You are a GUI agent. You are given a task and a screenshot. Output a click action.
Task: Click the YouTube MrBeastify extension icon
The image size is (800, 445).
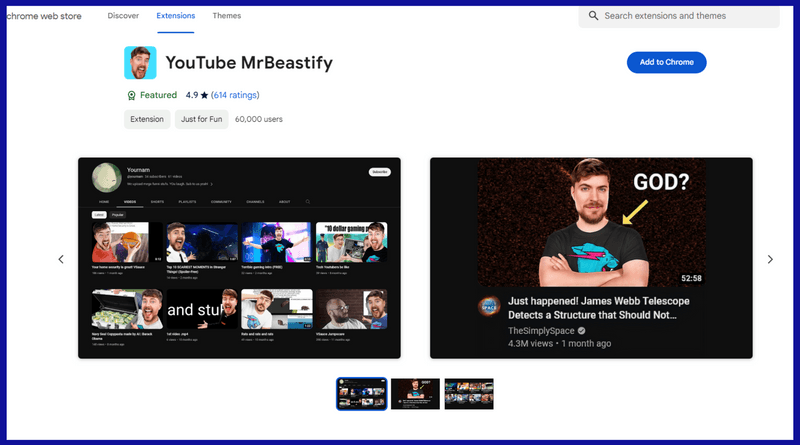[140, 63]
